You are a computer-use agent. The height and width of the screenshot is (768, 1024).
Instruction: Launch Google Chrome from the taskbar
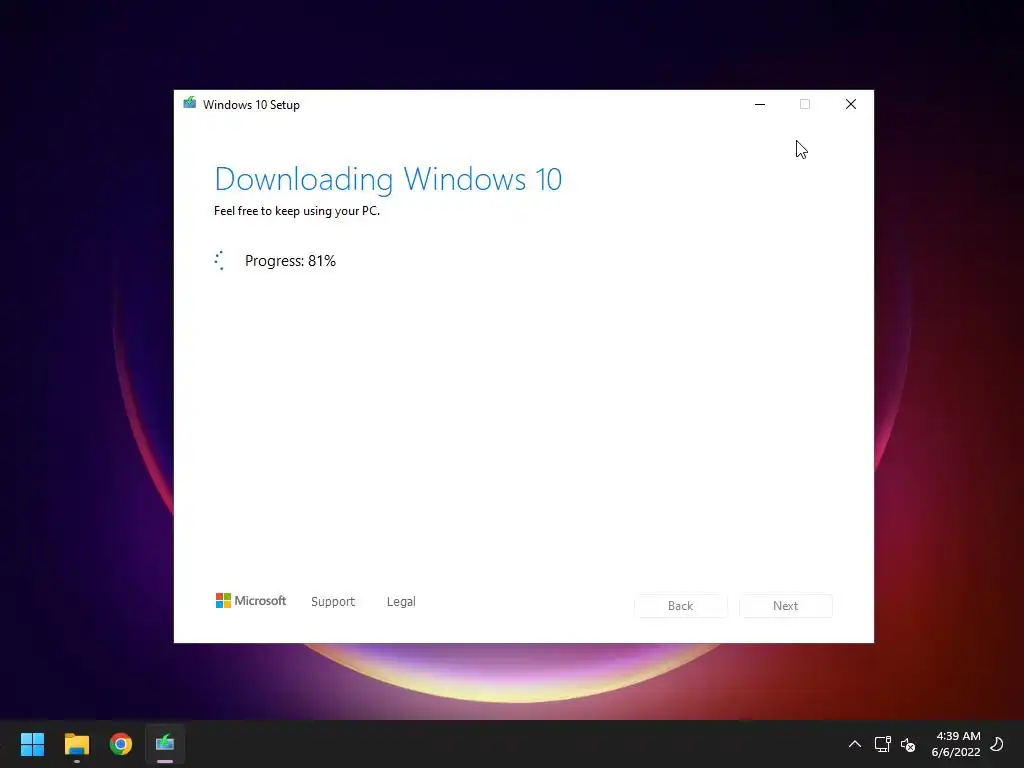tap(121, 743)
